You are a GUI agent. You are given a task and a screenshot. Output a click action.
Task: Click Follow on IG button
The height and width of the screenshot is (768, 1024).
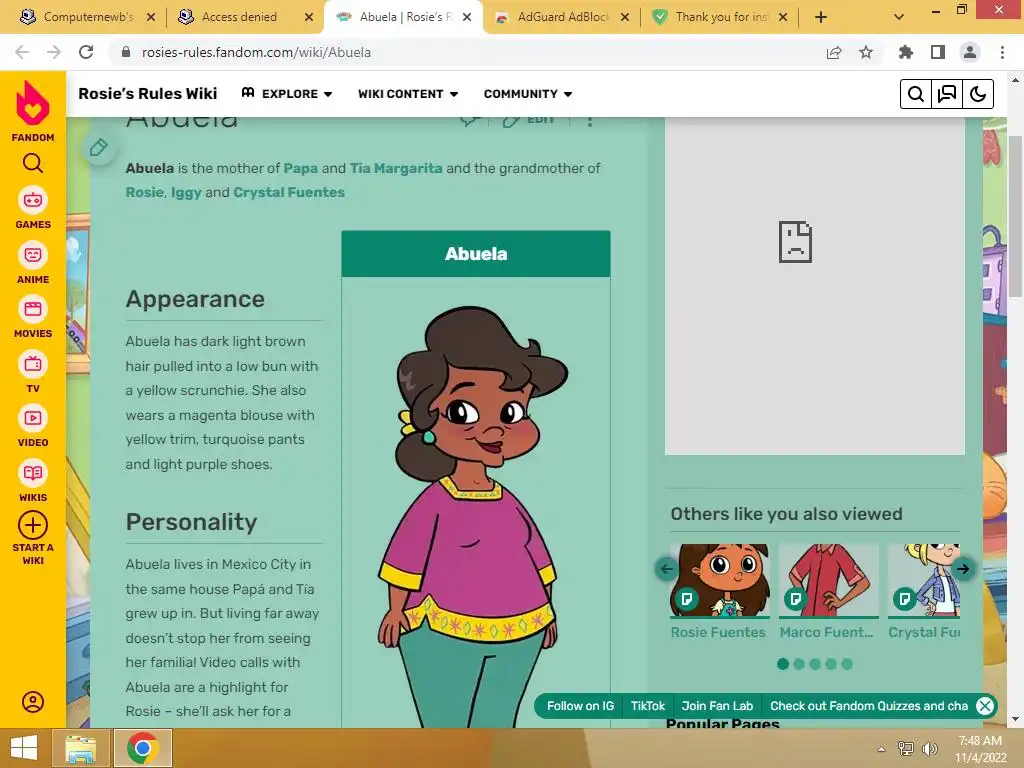pos(580,706)
